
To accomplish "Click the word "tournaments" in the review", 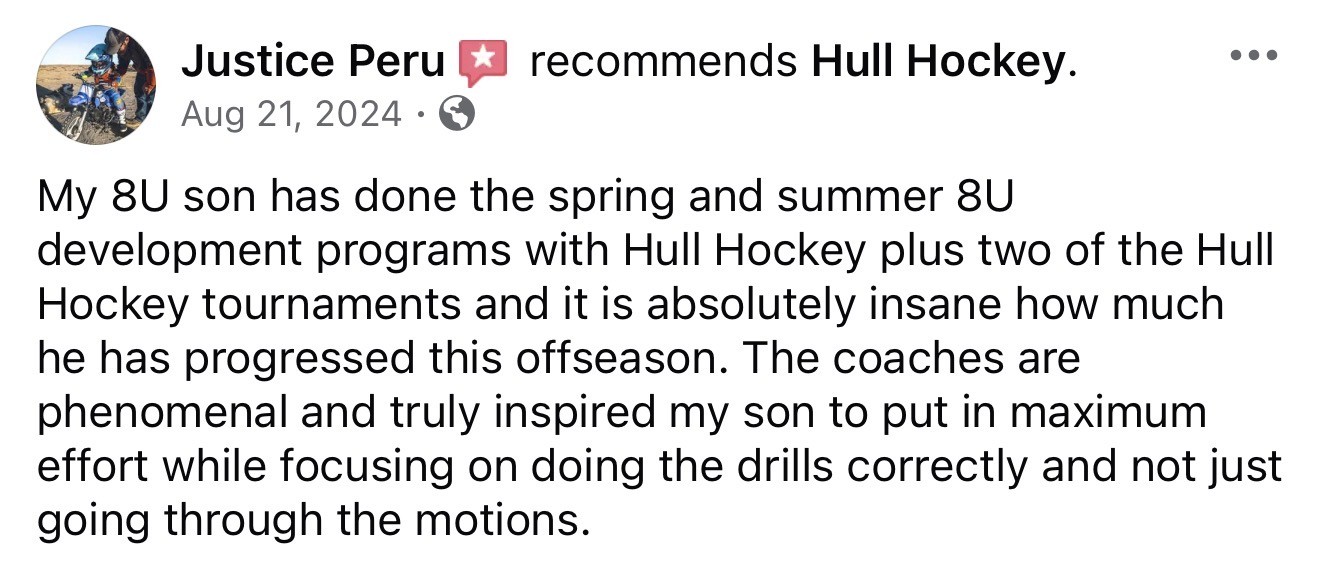I will [333, 305].
